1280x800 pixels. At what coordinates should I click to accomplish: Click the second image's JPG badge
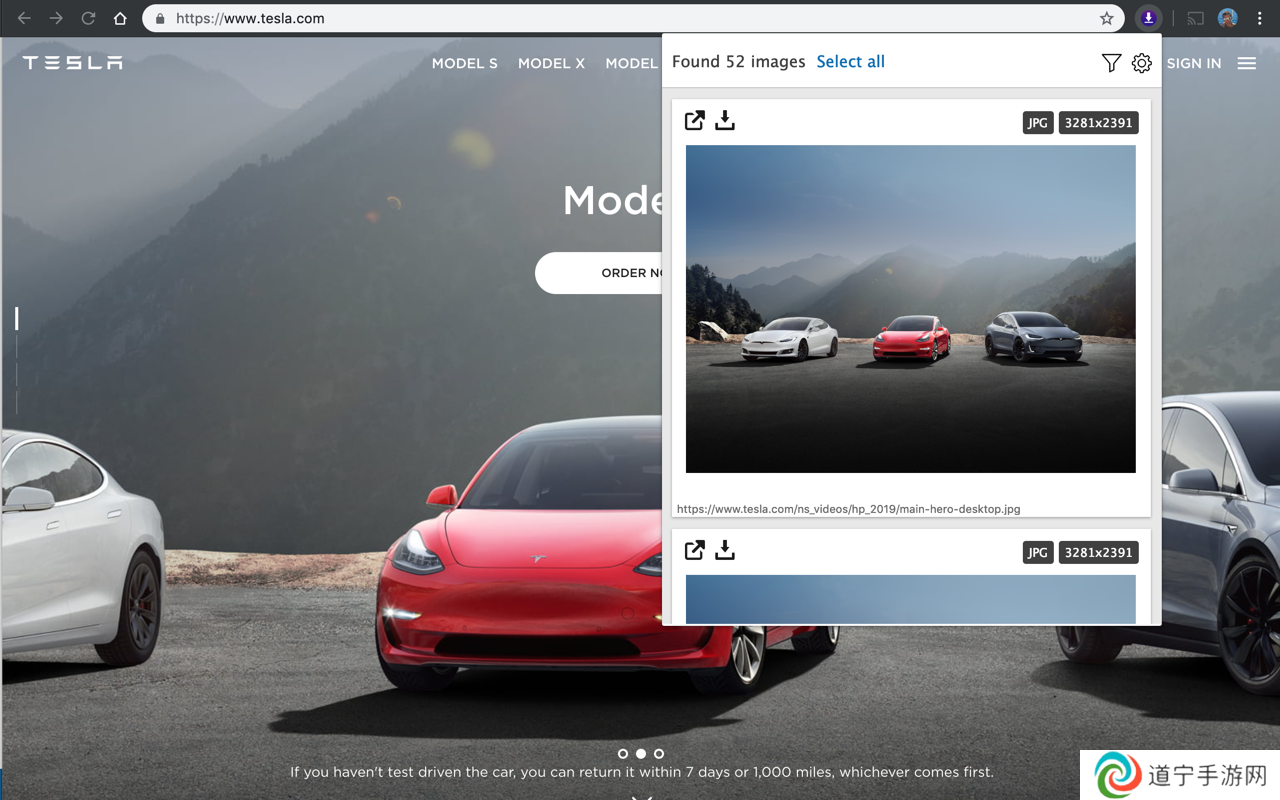[x=1038, y=552]
